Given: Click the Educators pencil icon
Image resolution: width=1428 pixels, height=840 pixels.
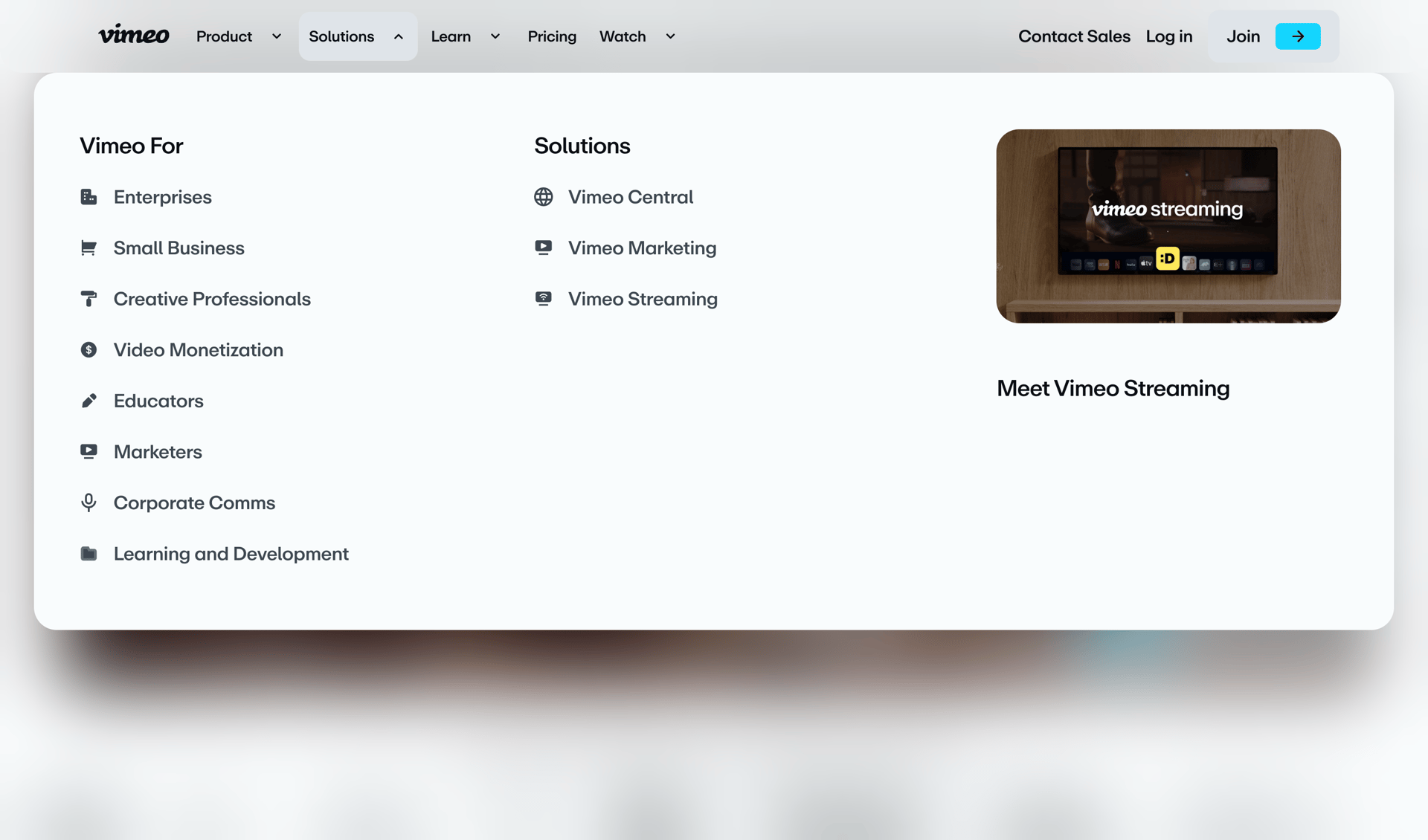Looking at the screenshot, I should click(89, 401).
